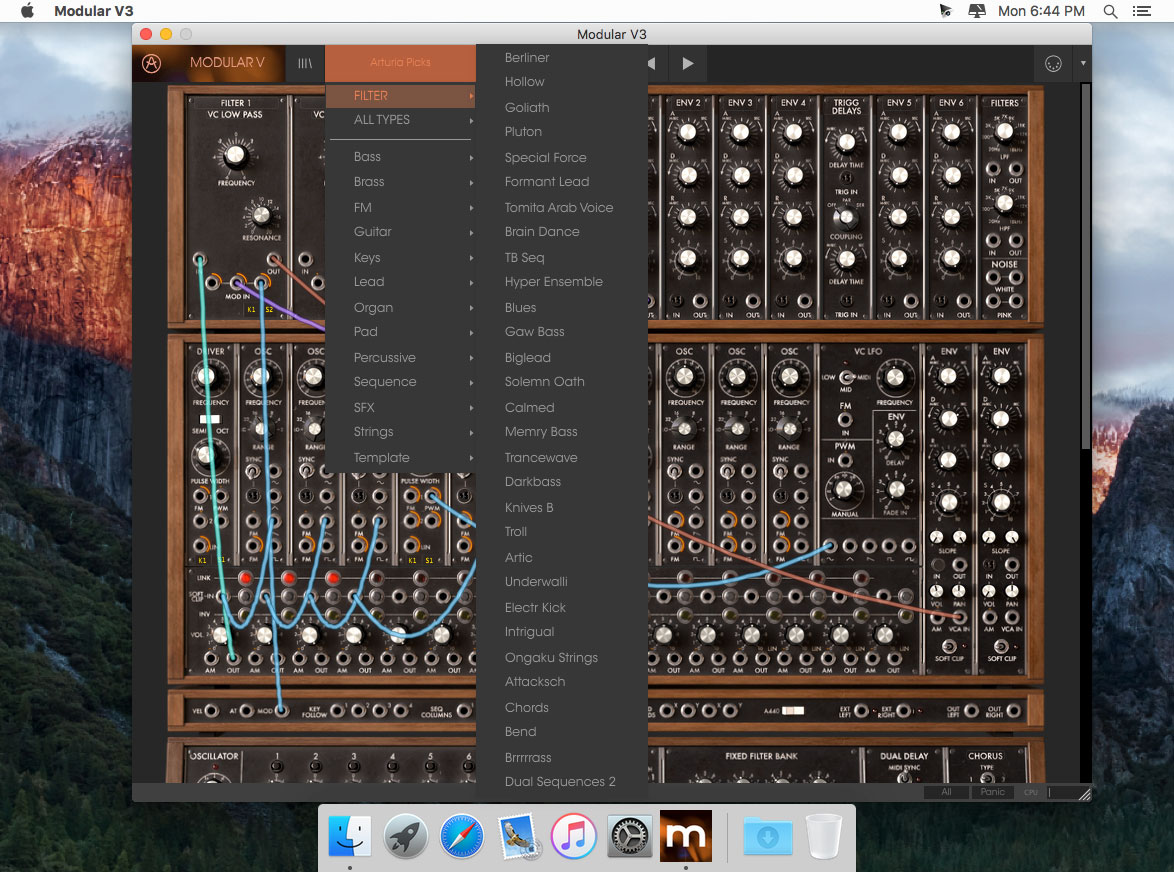Screen dimensions: 1174x872
Task: Choose the Ongaku Strings preset
Action: (551, 657)
